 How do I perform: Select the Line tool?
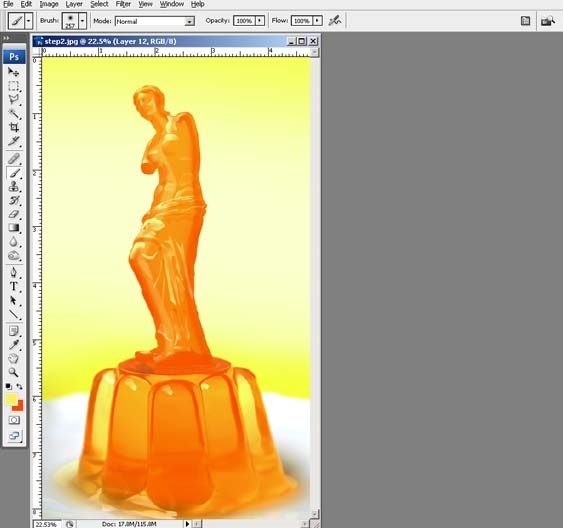[14, 314]
